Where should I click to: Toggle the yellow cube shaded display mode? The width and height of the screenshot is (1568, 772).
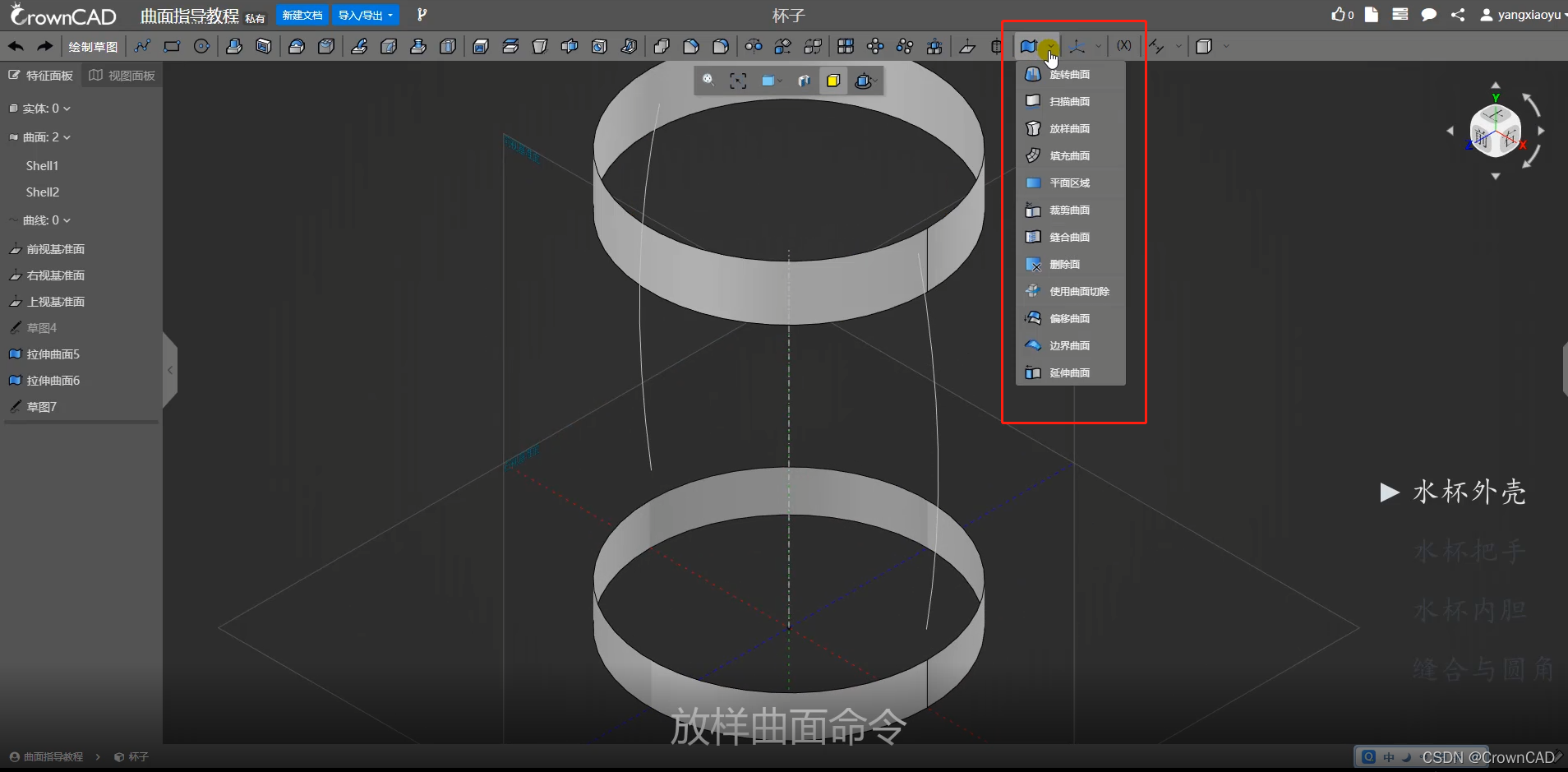[x=833, y=81]
